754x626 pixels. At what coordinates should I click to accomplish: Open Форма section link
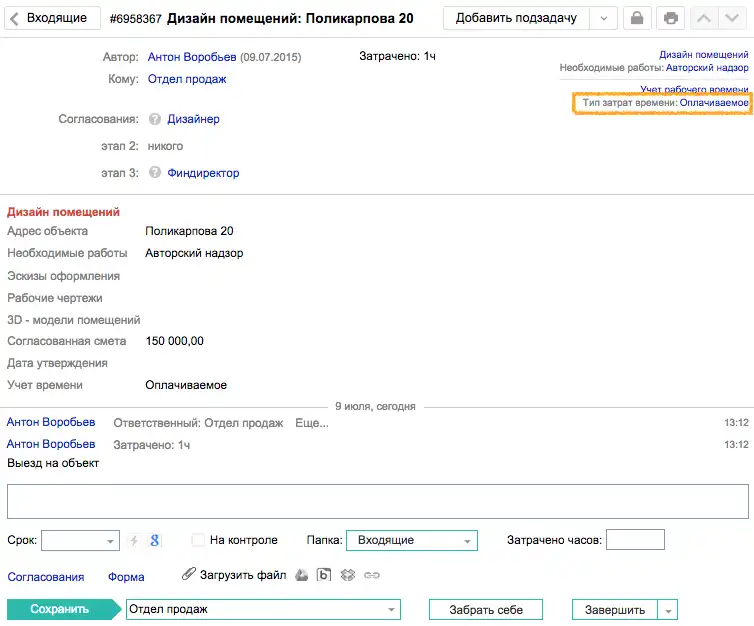tap(126, 577)
